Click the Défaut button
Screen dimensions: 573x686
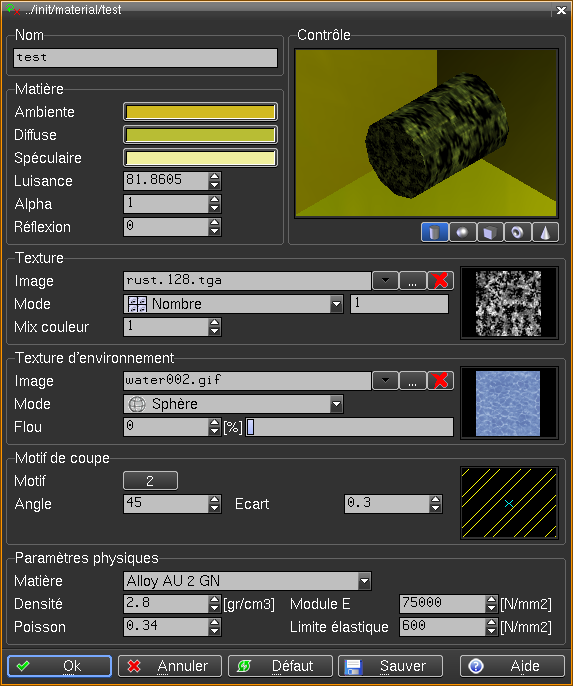click(280, 666)
